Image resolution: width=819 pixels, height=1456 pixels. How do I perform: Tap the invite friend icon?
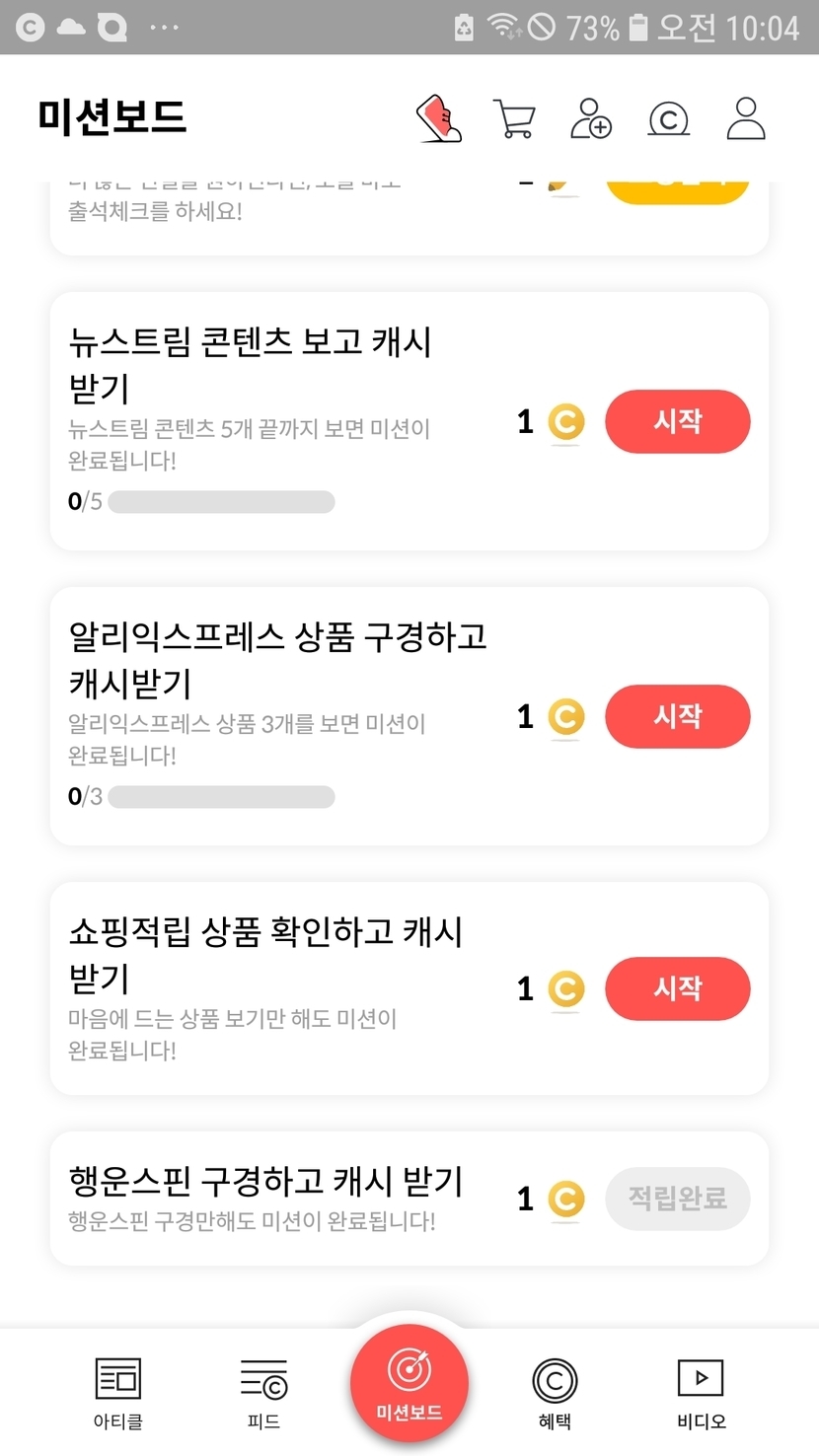[x=591, y=118]
